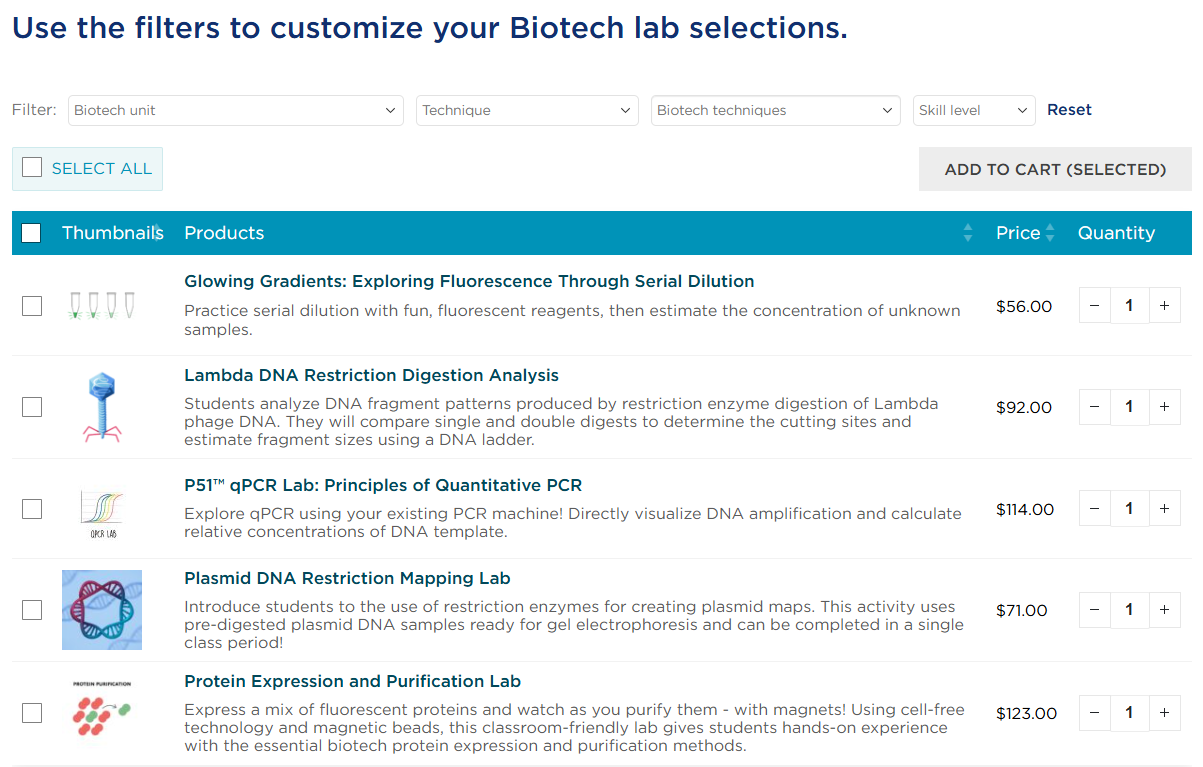Click the minus icon for Lambda DNA quantity
1203x767 pixels.
coord(1094,407)
